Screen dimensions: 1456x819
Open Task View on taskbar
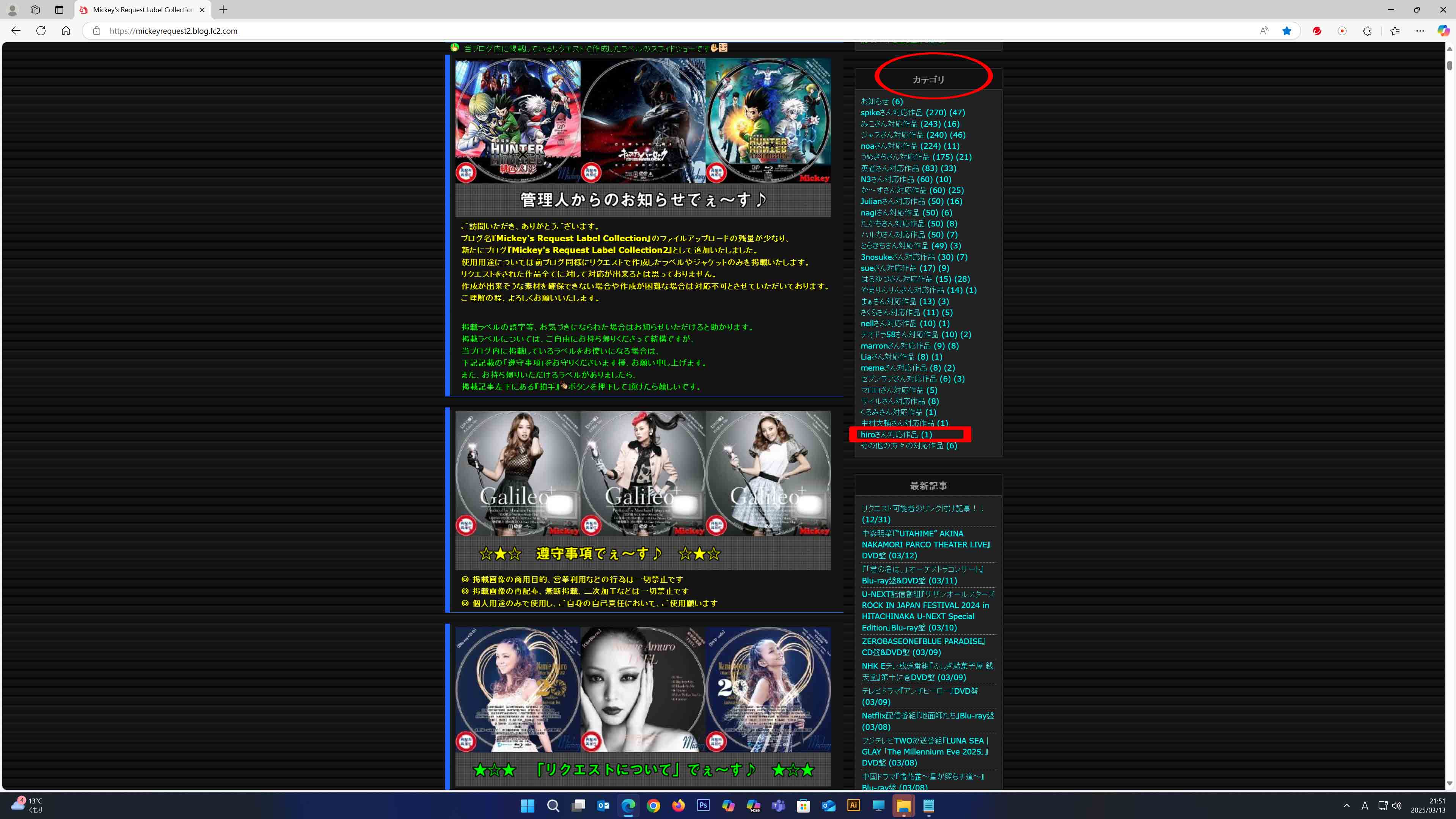pos(578,805)
